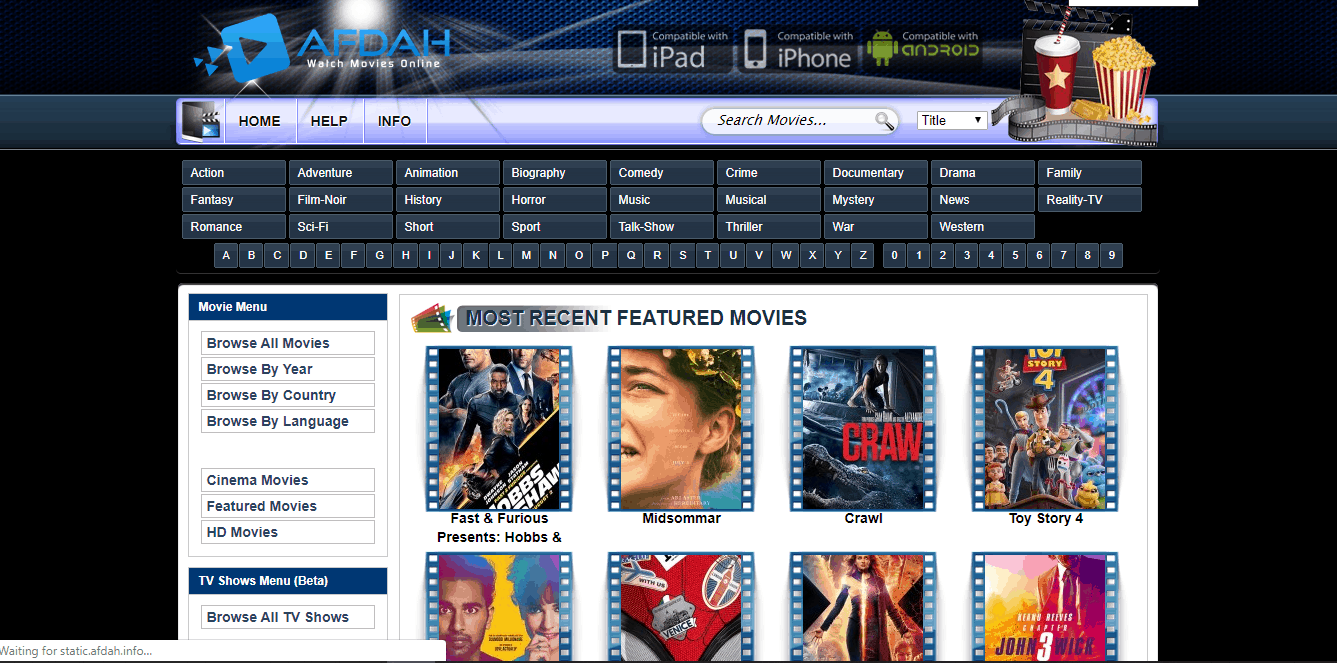Choose the Drama genre
The image size is (1337, 663).
coord(983,173)
